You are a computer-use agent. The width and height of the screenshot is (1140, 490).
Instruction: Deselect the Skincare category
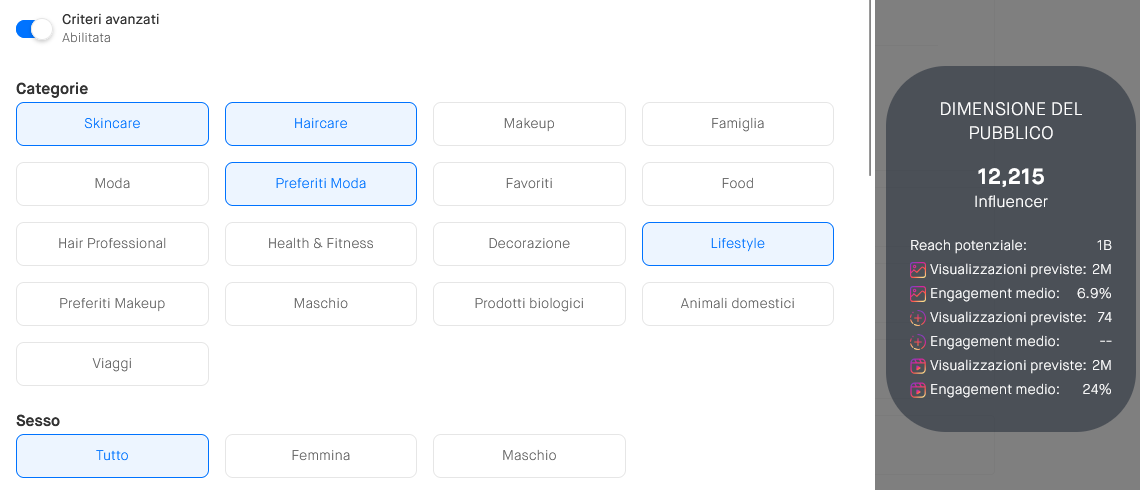tap(112, 124)
